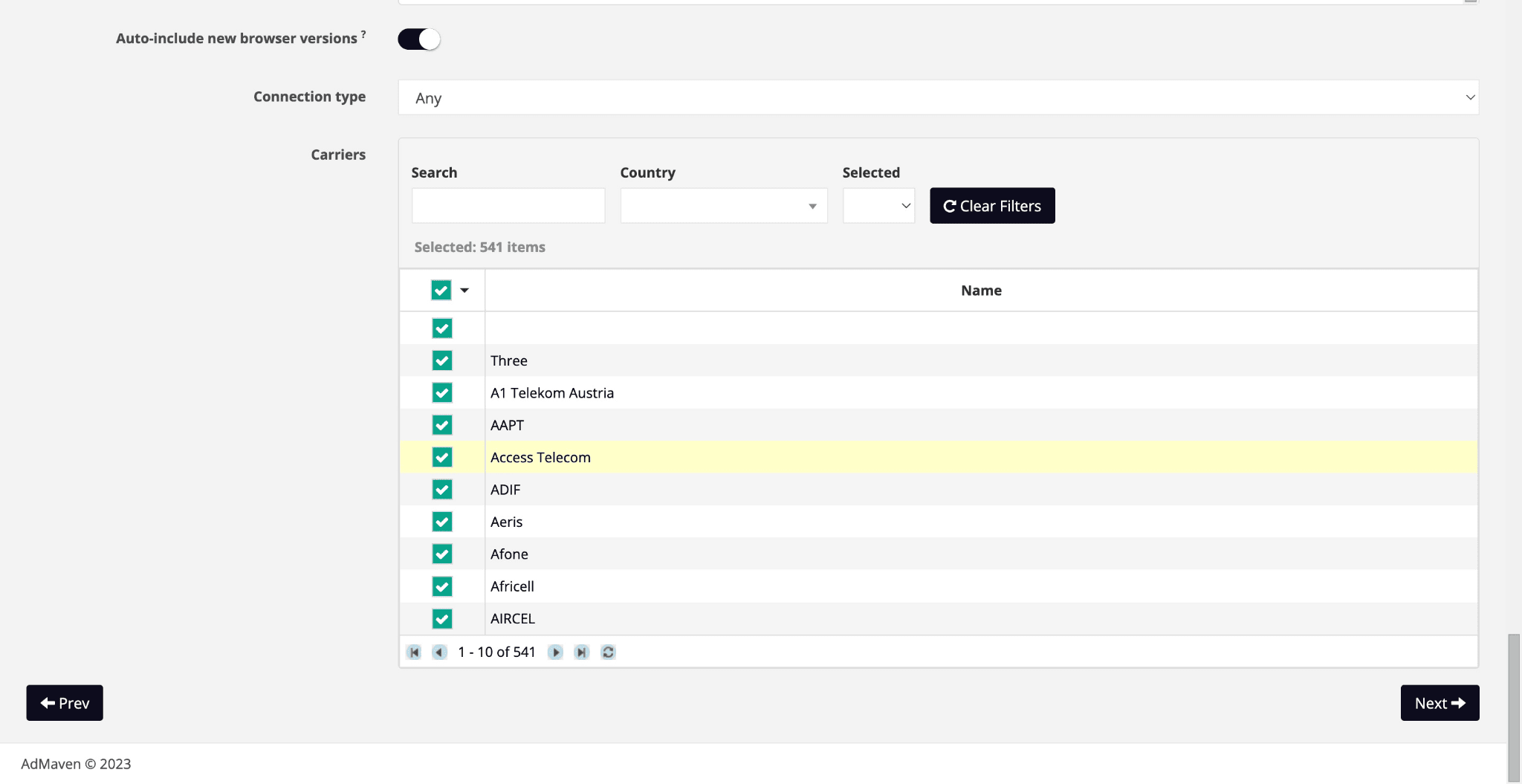Focus the carrier Search field

coord(508,206)
